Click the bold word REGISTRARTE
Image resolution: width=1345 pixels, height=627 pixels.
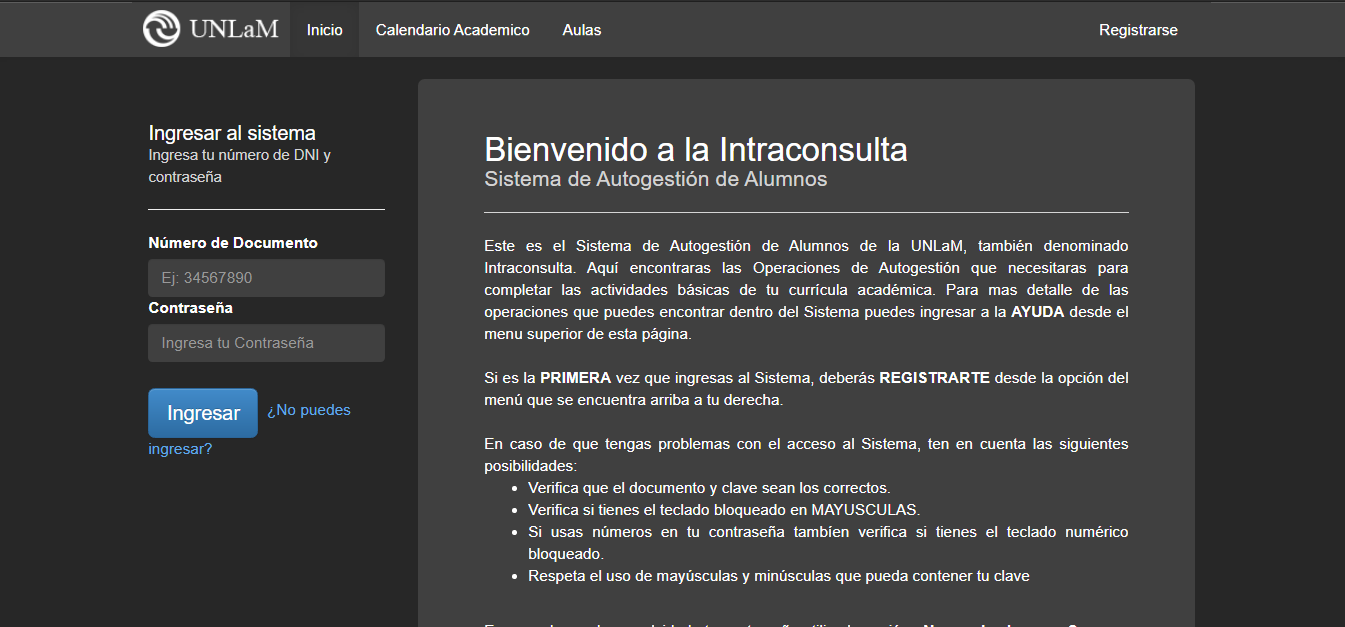pyautogui.click(x=934, y=378)
